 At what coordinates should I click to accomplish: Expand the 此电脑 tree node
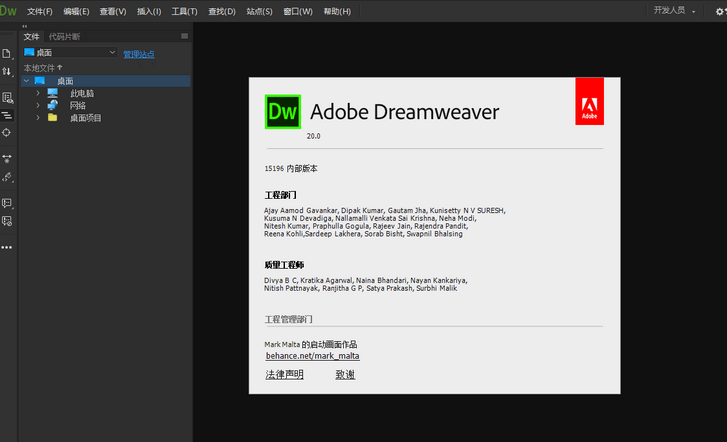[38, 93]
